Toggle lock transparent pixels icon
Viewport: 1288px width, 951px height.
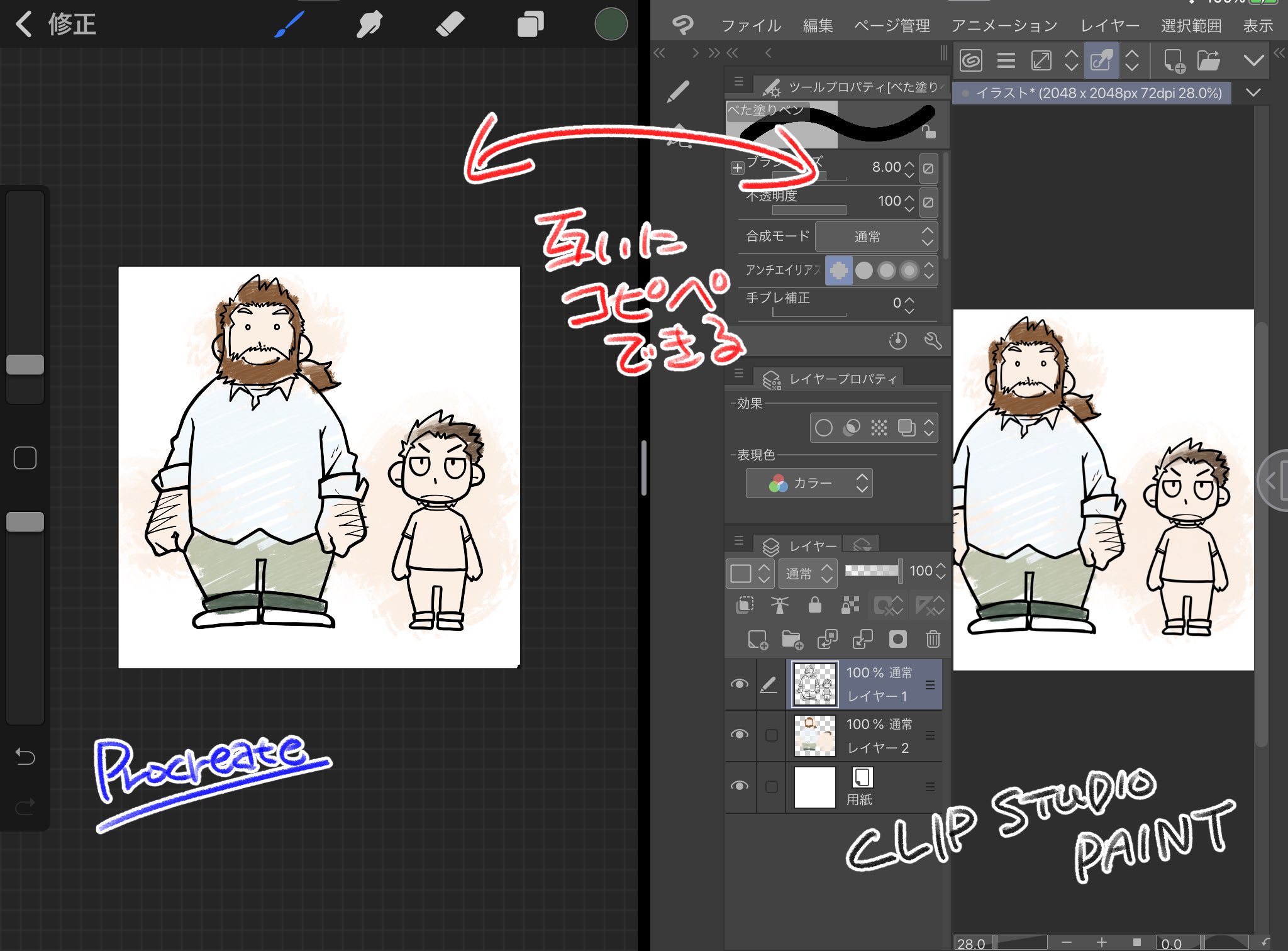850,605
